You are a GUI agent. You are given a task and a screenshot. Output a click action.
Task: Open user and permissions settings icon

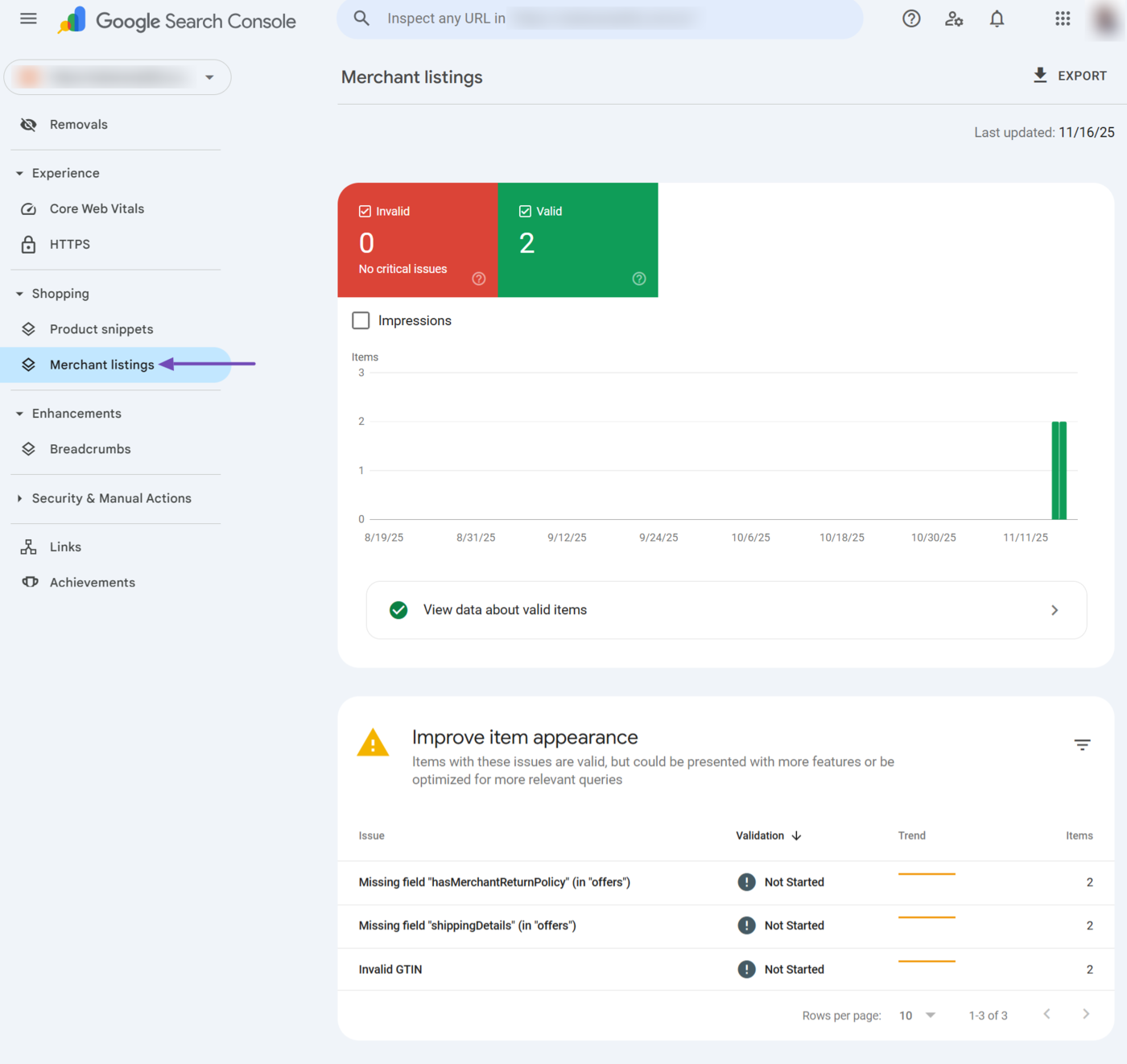[x=954, y=19]
